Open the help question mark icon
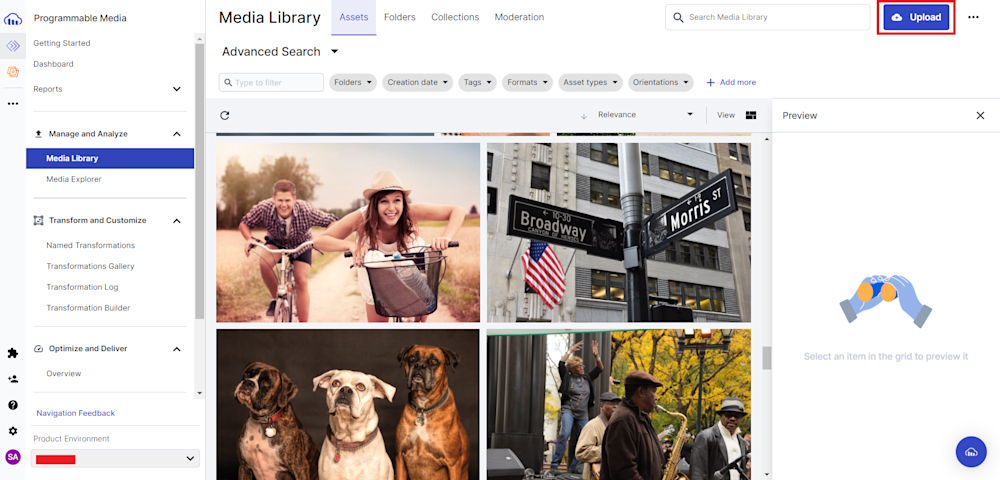The image size is (1000, 480). (13, 405)
